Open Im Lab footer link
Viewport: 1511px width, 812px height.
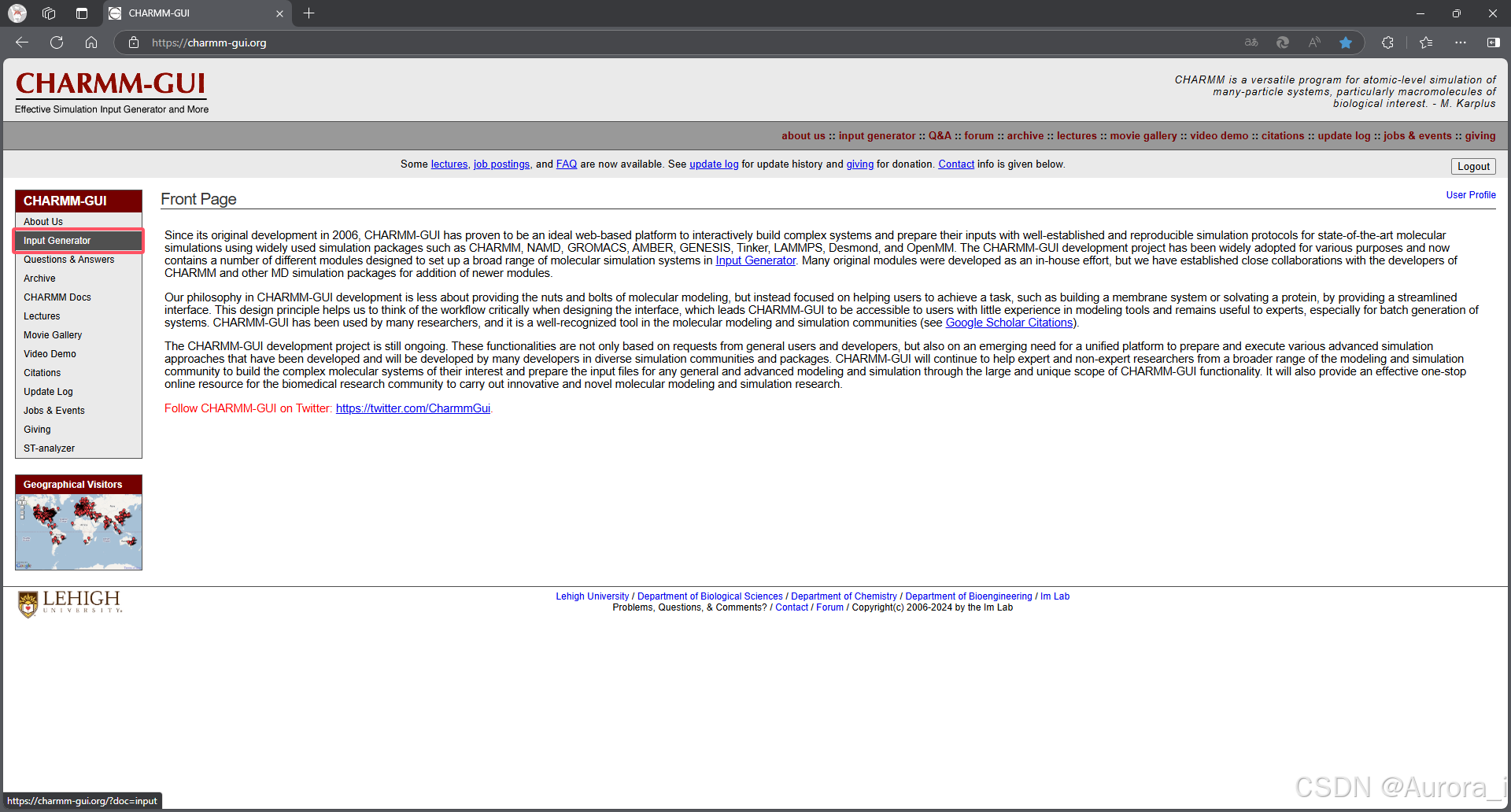click(x=1055, y=596)
